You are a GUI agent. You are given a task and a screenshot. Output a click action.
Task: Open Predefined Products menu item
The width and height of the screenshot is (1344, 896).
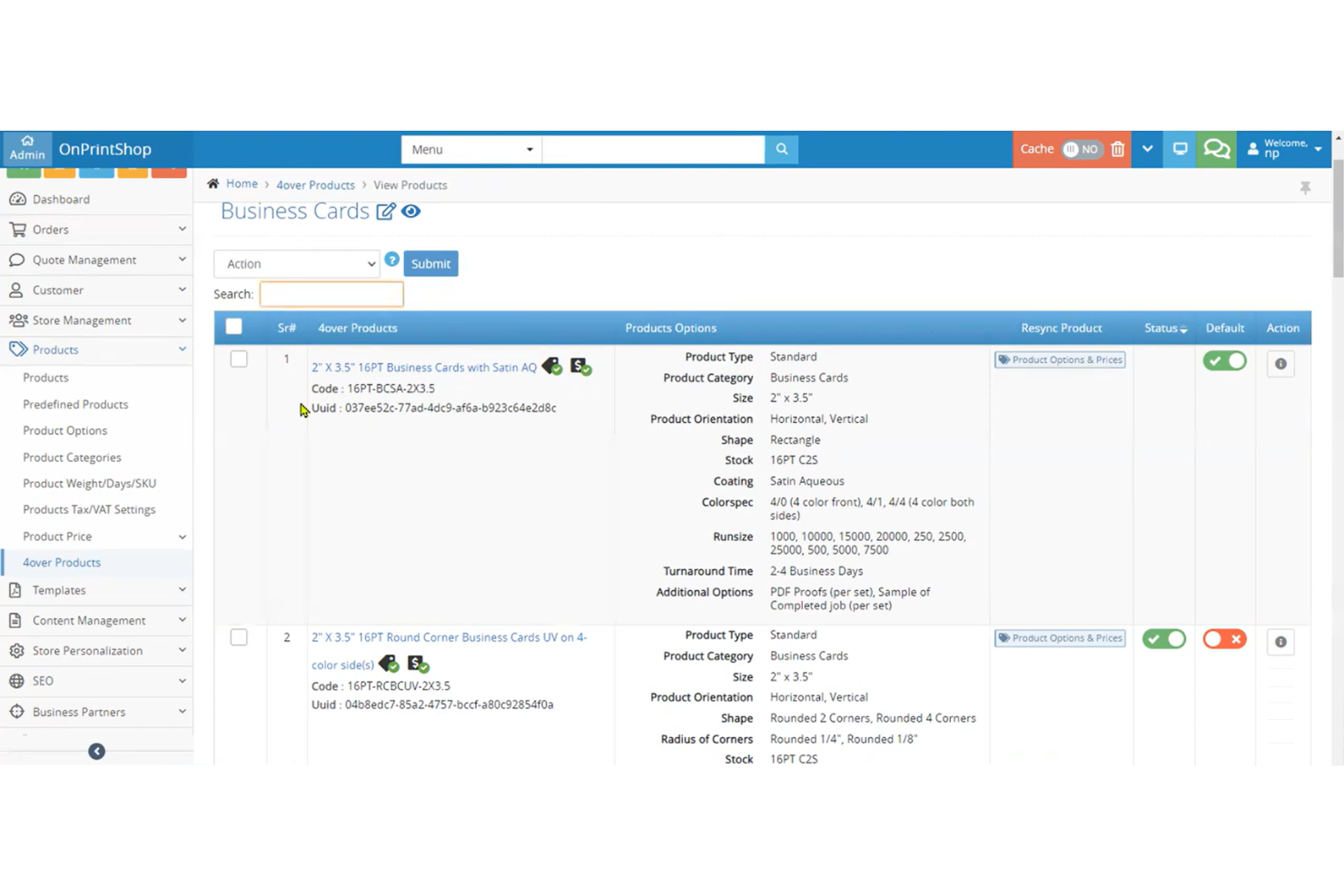click(75, 404)
